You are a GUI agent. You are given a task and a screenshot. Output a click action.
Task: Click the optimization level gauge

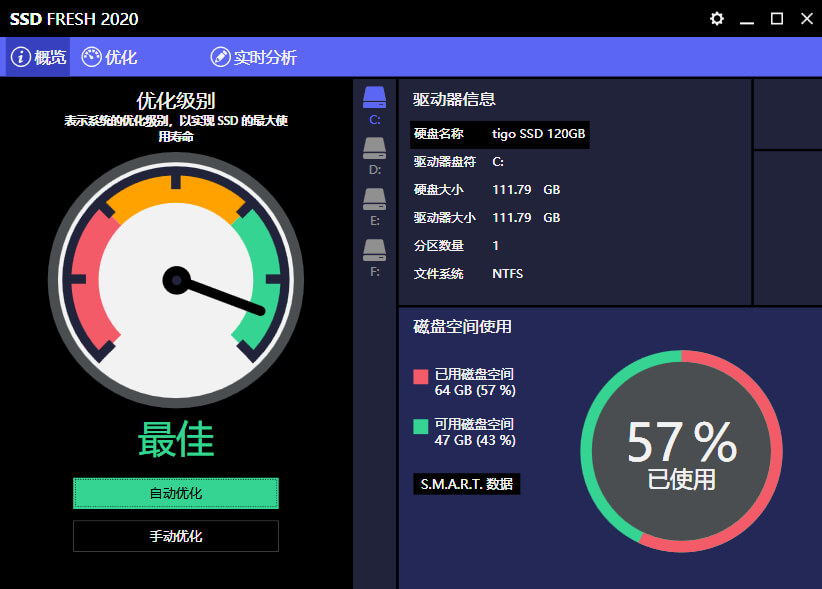(x=175, y=280)
